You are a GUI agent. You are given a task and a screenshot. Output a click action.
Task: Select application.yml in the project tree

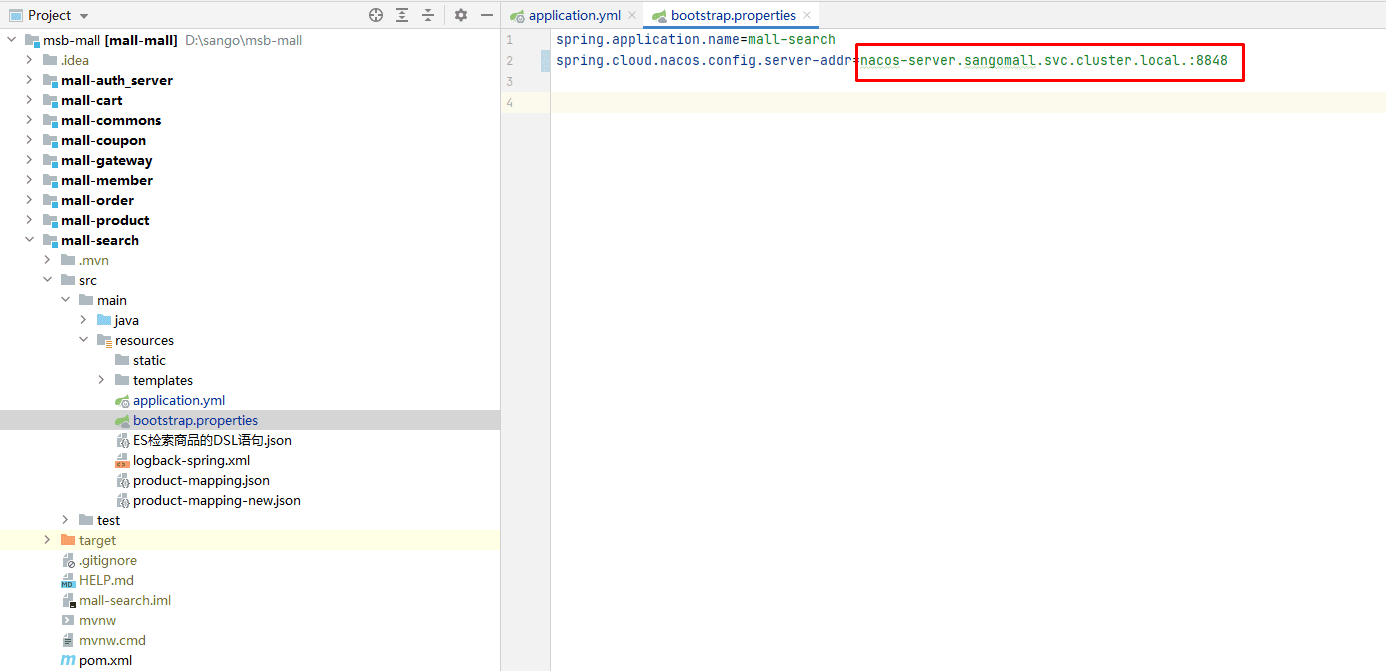pos(179,400)
